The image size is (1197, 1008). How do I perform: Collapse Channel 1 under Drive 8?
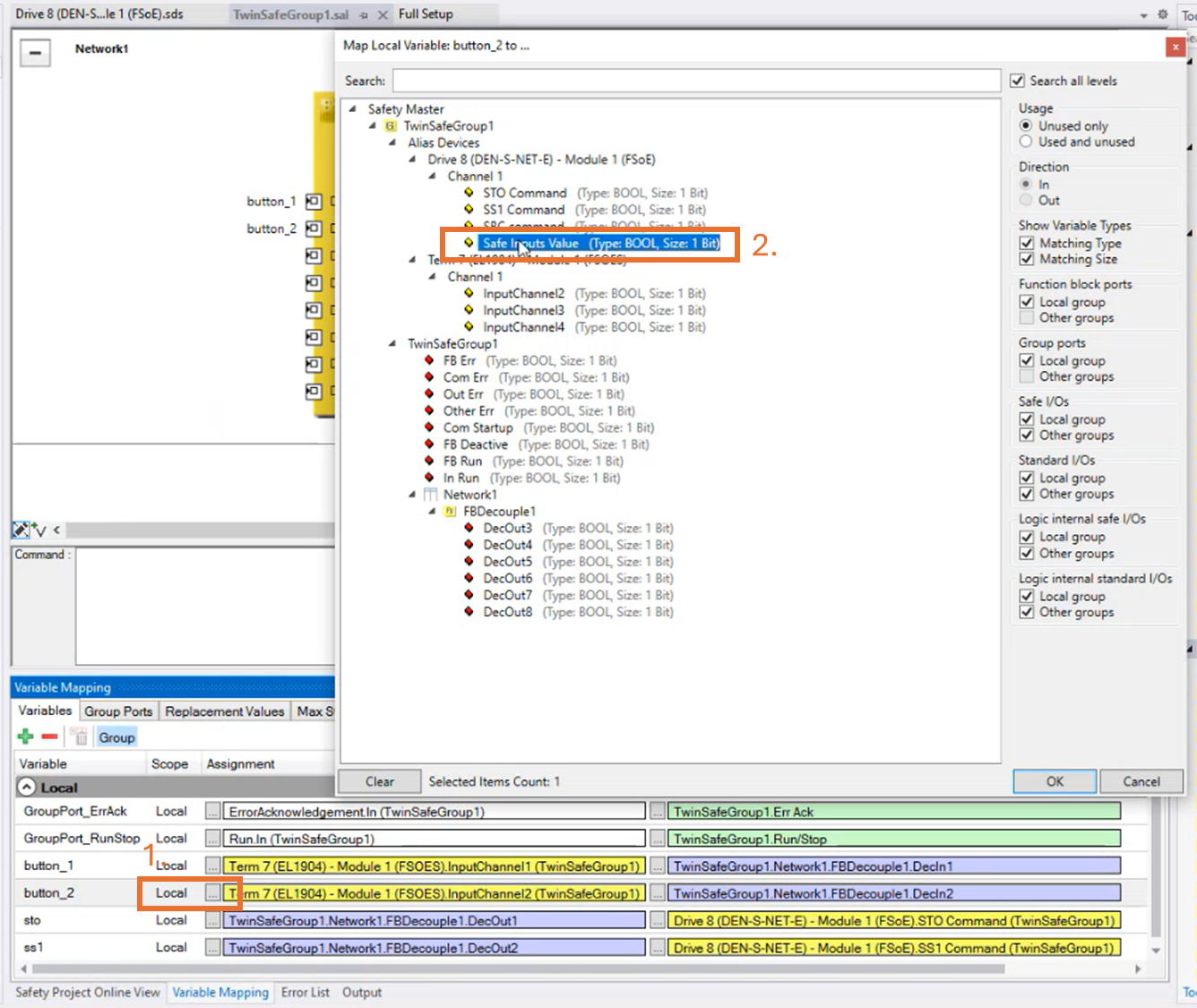tap(431, 176)
